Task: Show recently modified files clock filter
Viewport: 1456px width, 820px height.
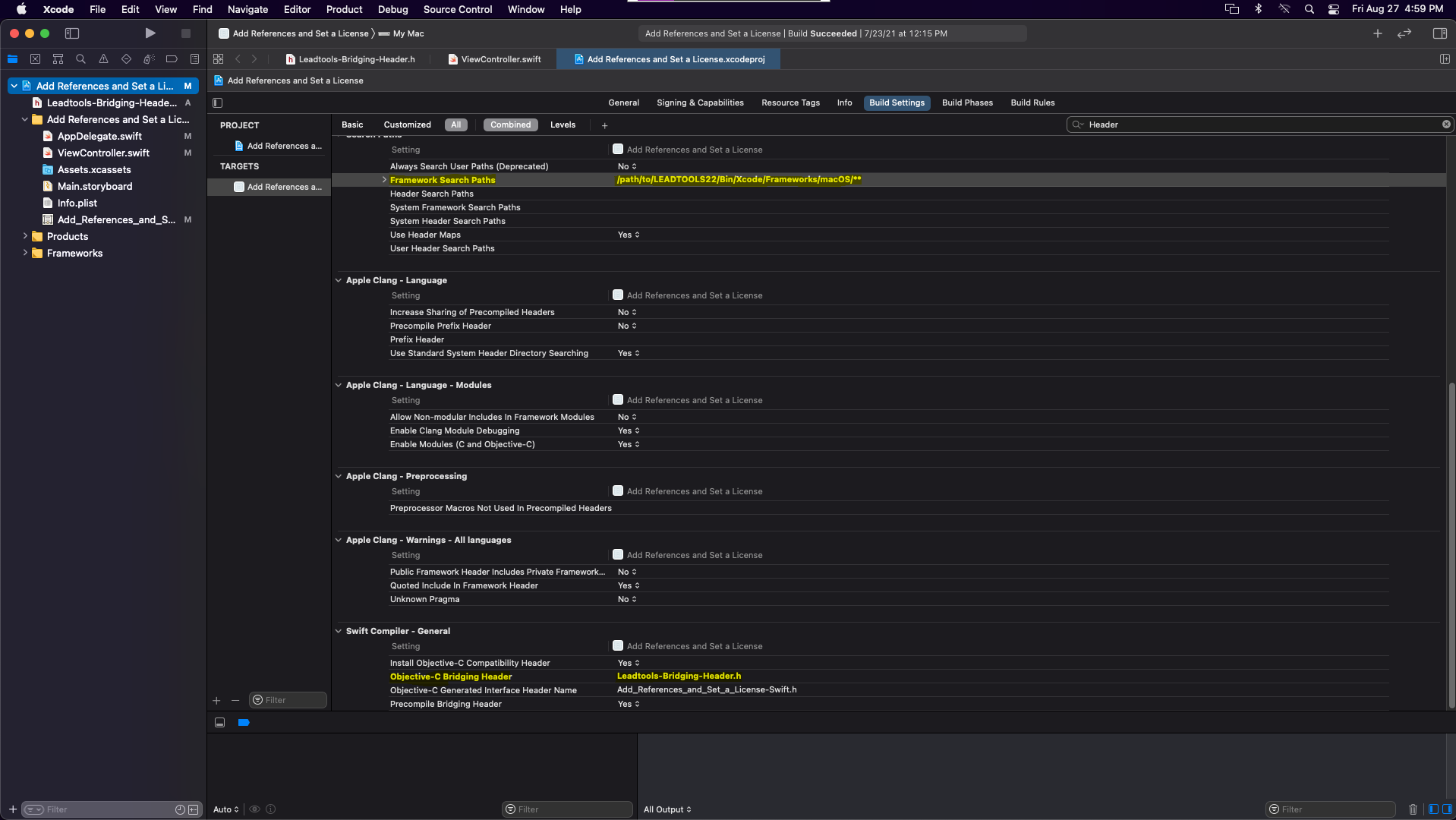Action: coord(180,809)
